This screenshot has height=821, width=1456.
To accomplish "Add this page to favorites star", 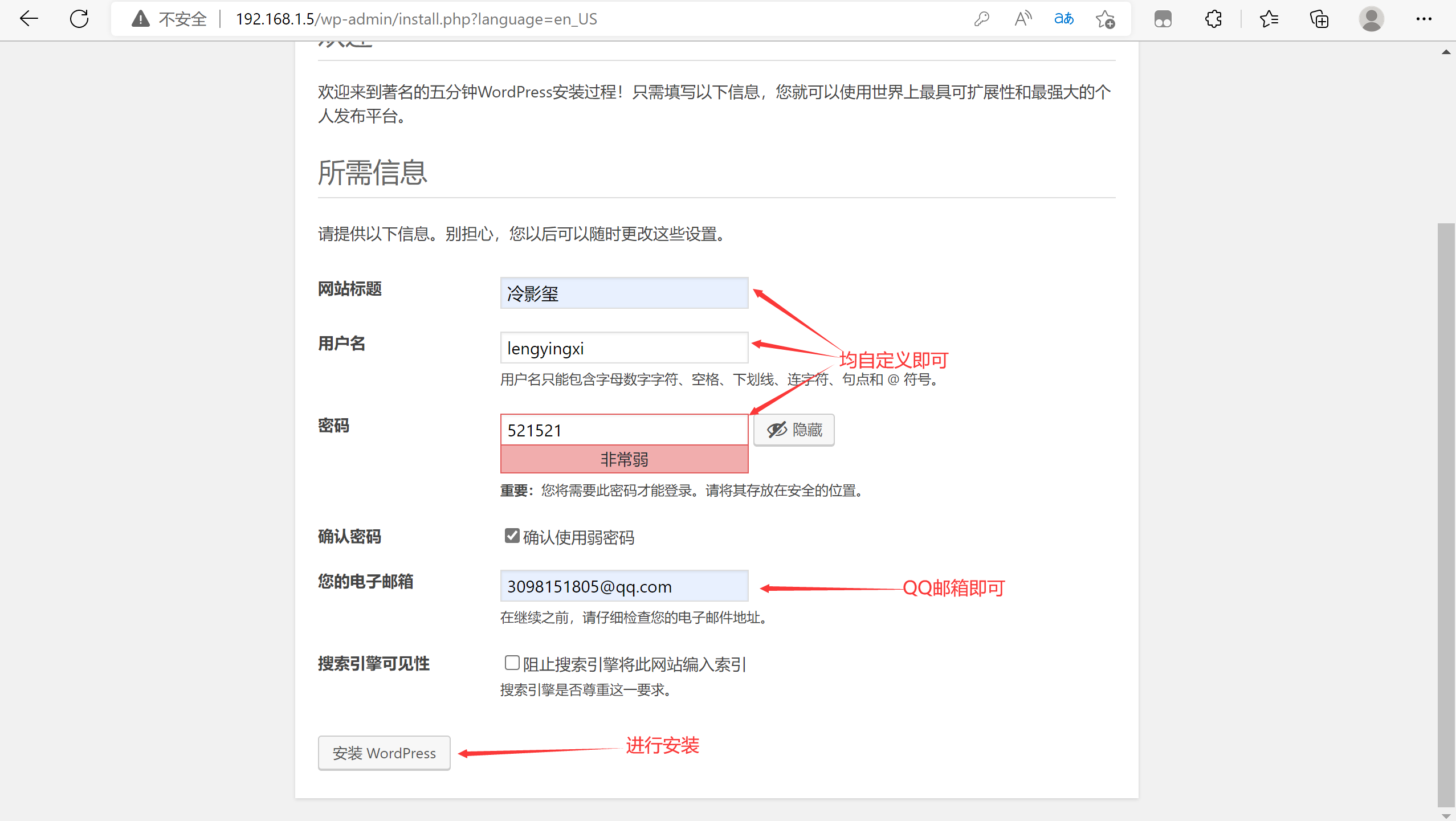I will tap(1106, 19).
